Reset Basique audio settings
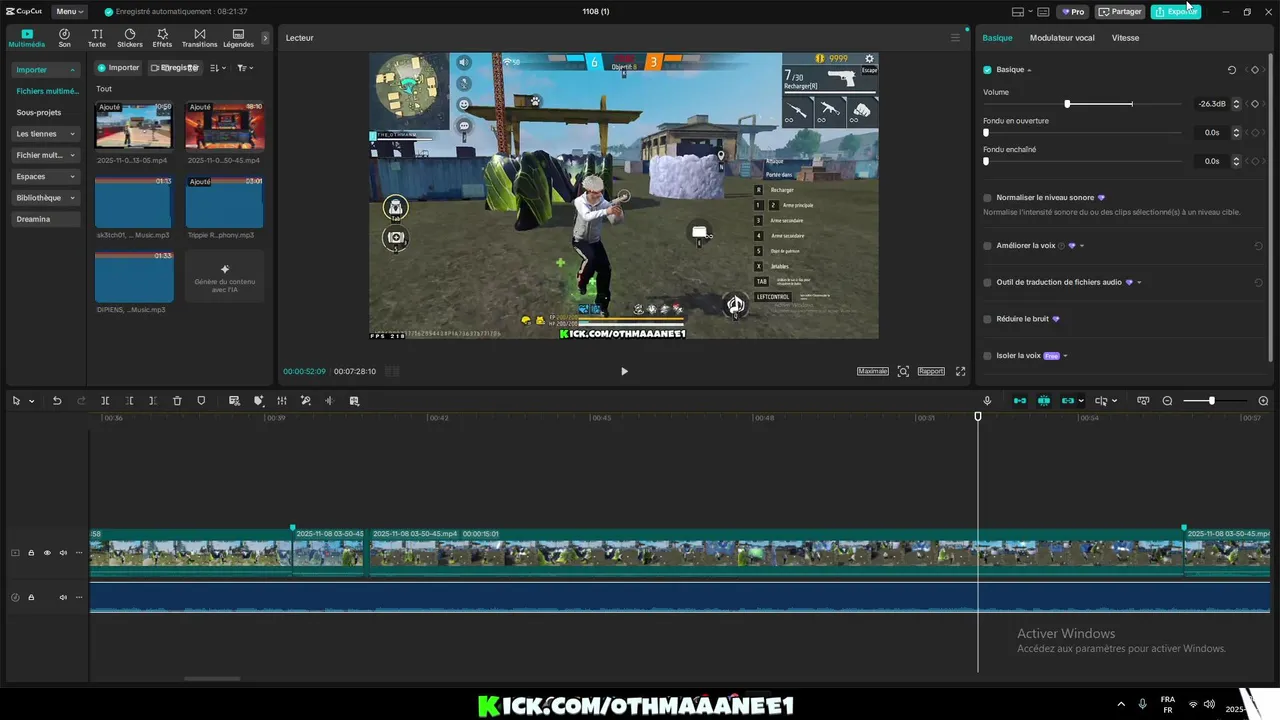The width and height of the screenshot is (1280, 720). [x=1231, y=70]
